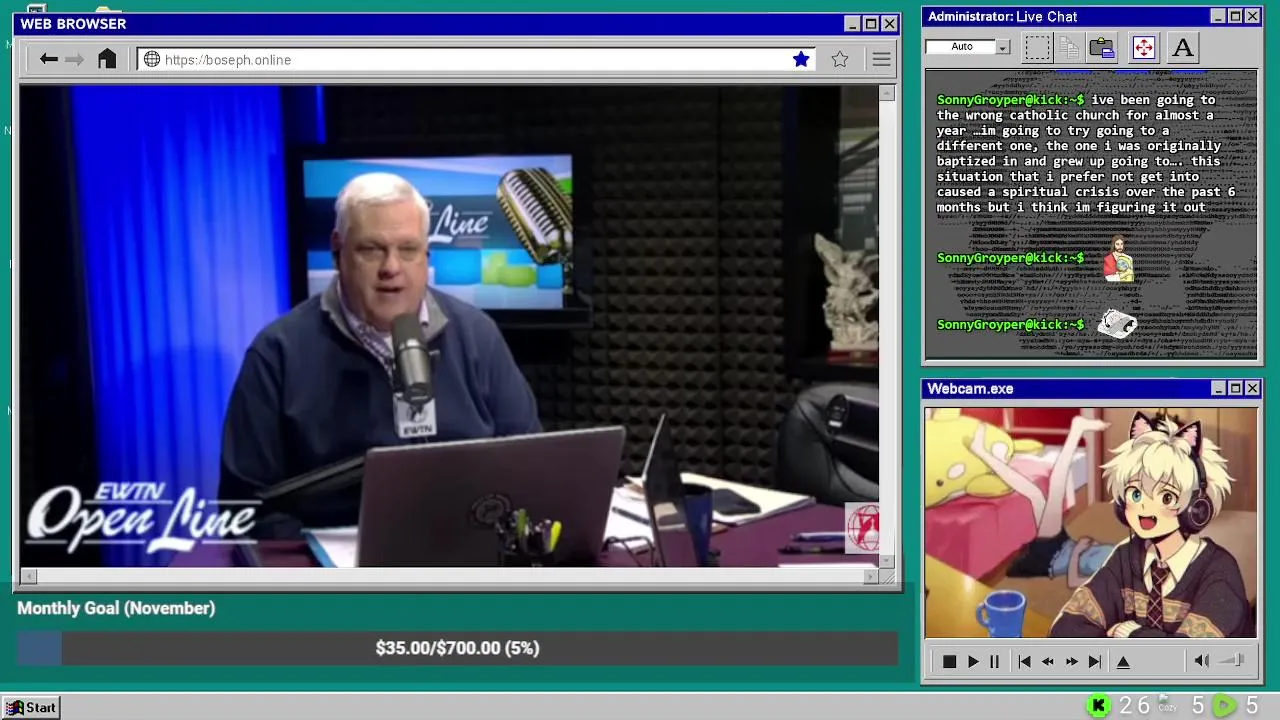Go forward using the browser forward arrow
Viewport: 1280px width, 720px height.
(x=74, y=59)
